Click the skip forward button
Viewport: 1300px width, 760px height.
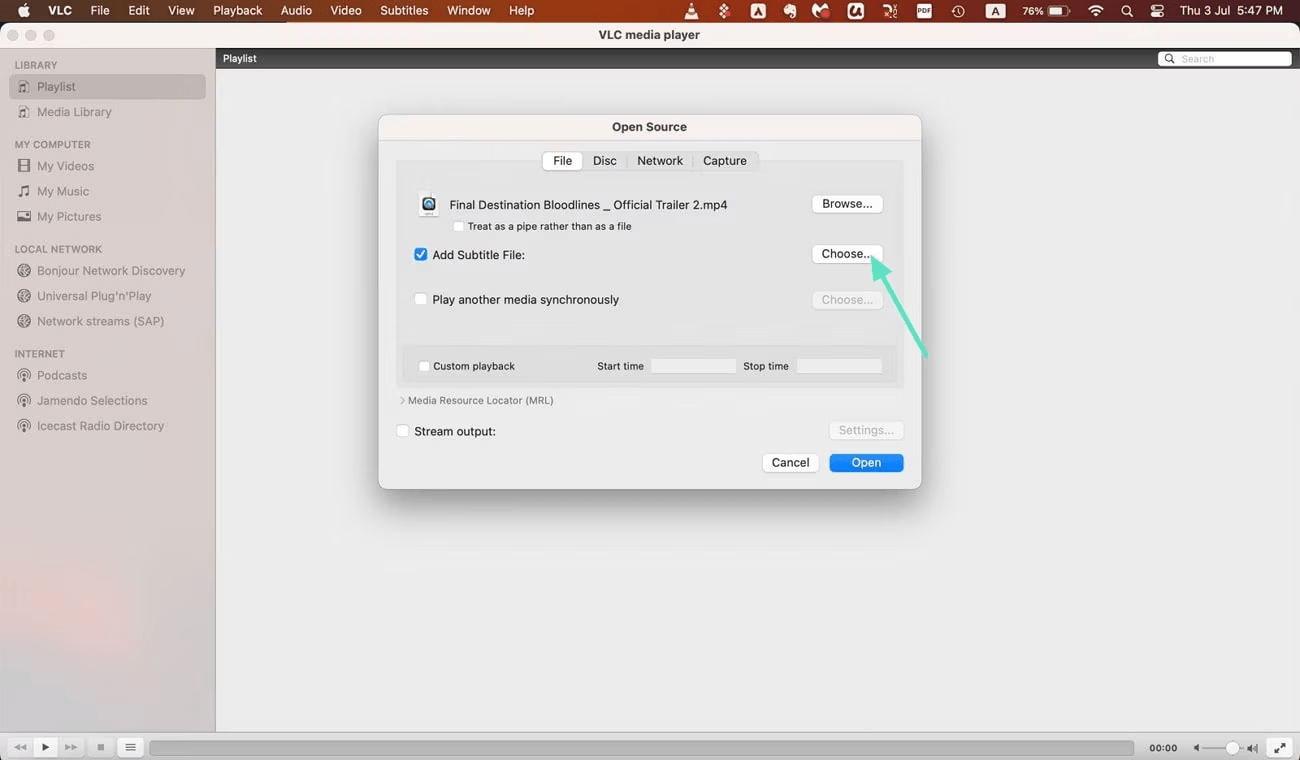[71, 747]
